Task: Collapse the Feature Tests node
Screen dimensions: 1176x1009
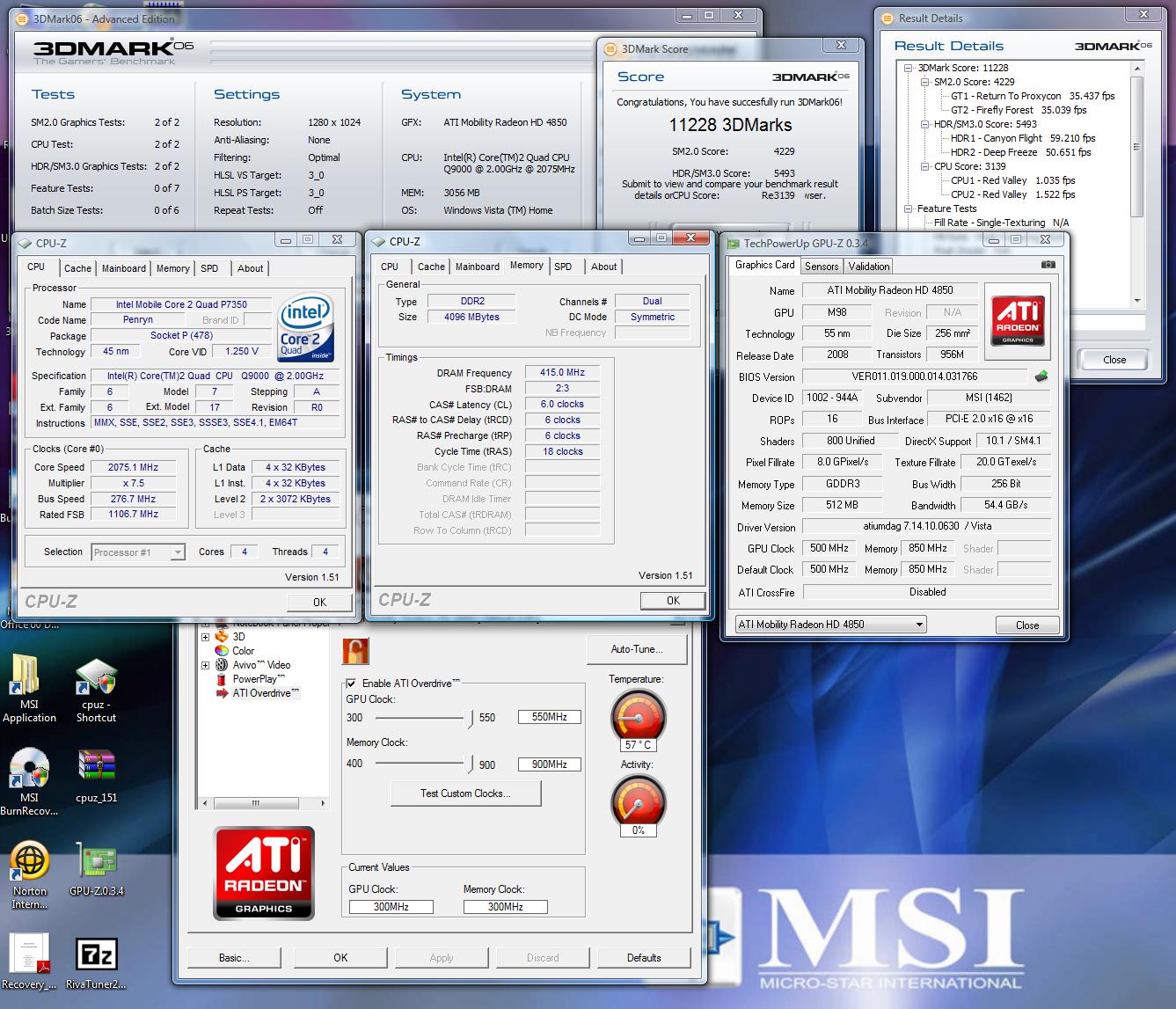Action: pyautogui.click(x=909, y=208)
